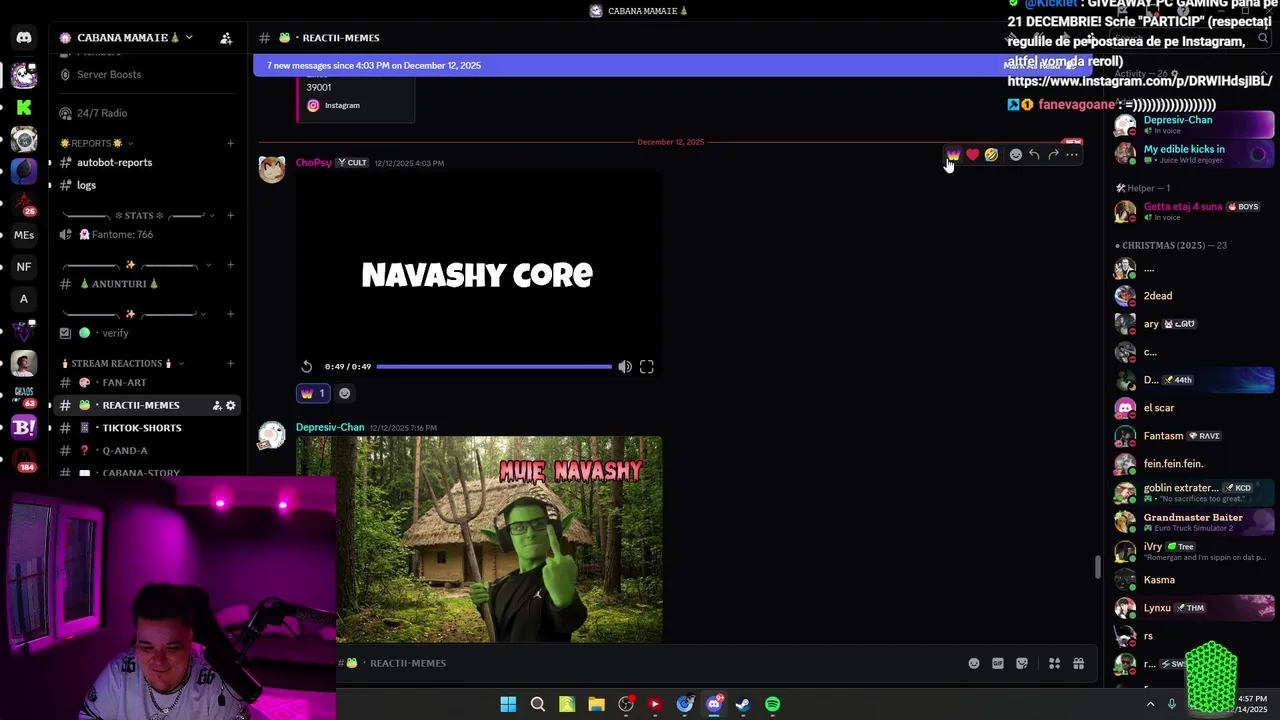
Task: Open the purple B! server icon
Action: [x=24, y=427]
